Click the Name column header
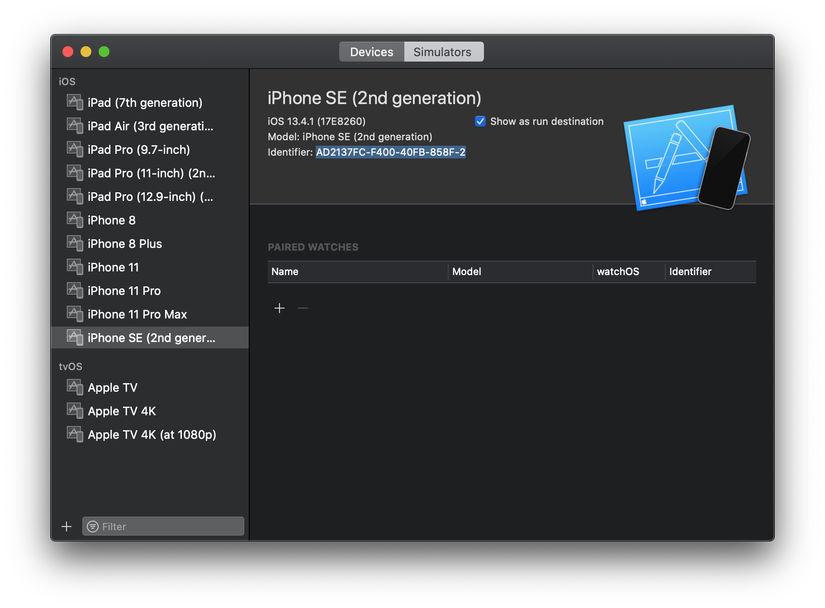The image size is (825, 608). [285, 271]
